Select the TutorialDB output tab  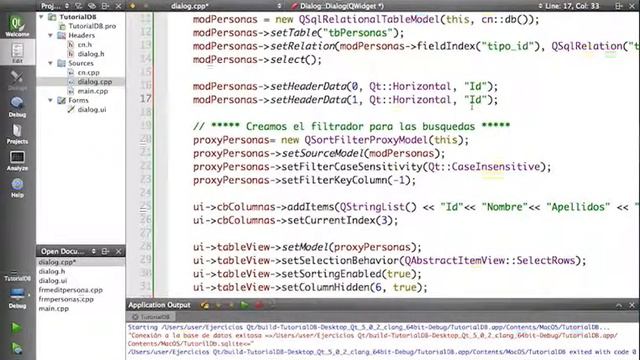point(151,316)
